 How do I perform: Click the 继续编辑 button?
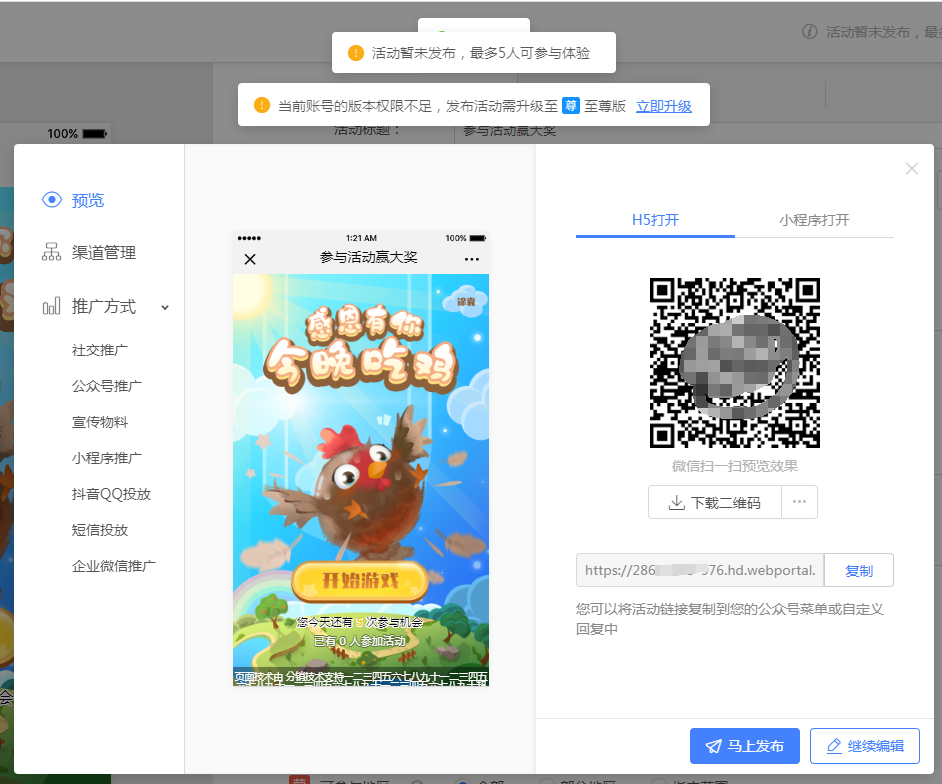point(865,746)
